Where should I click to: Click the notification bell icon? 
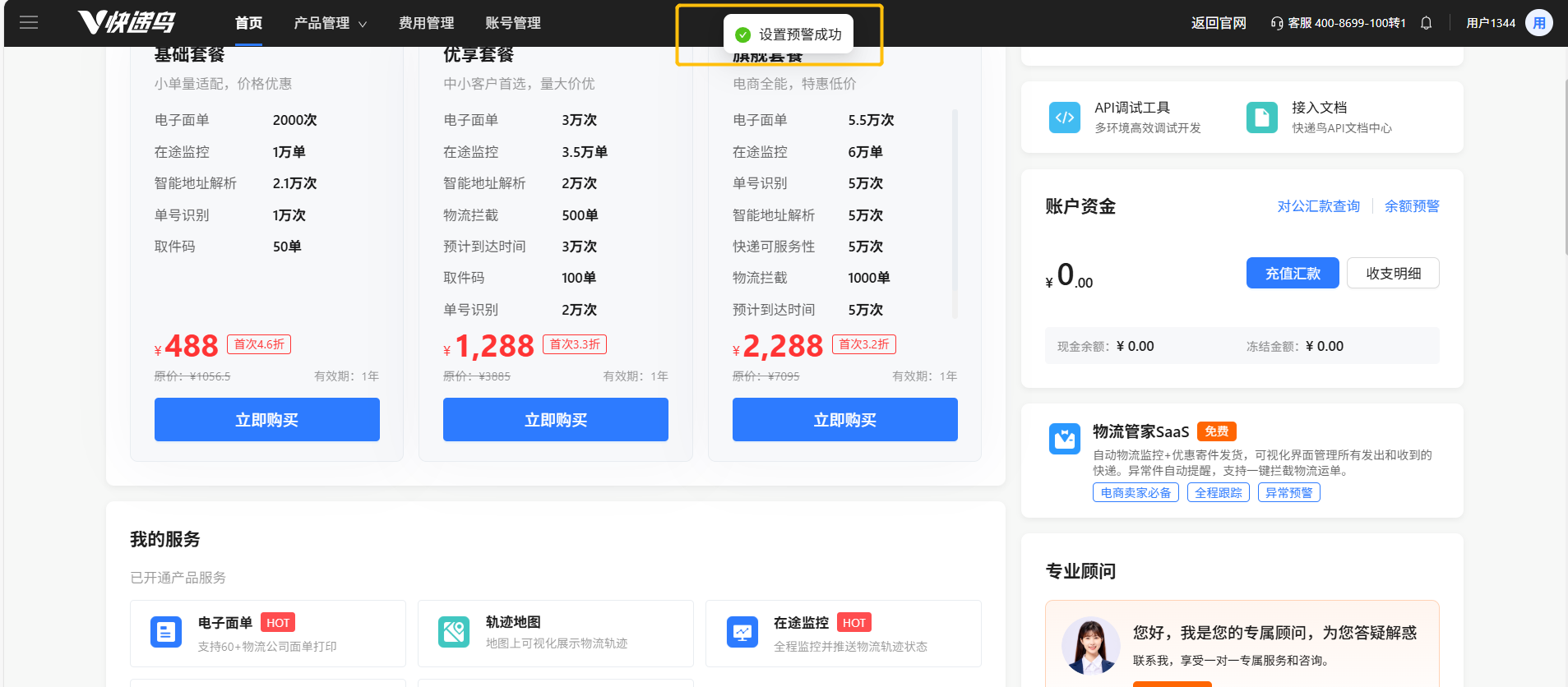coord(1426,23)
